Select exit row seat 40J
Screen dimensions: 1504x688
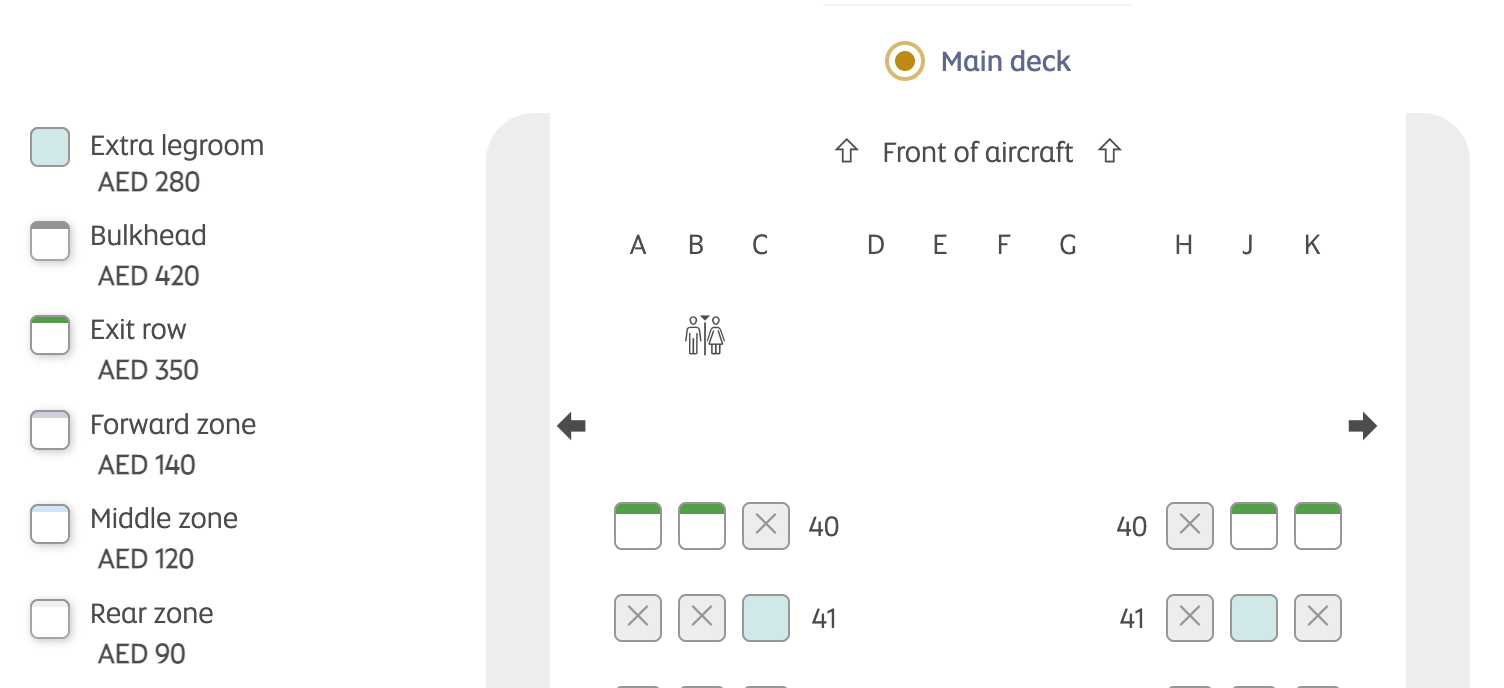tap(1254, 526)
